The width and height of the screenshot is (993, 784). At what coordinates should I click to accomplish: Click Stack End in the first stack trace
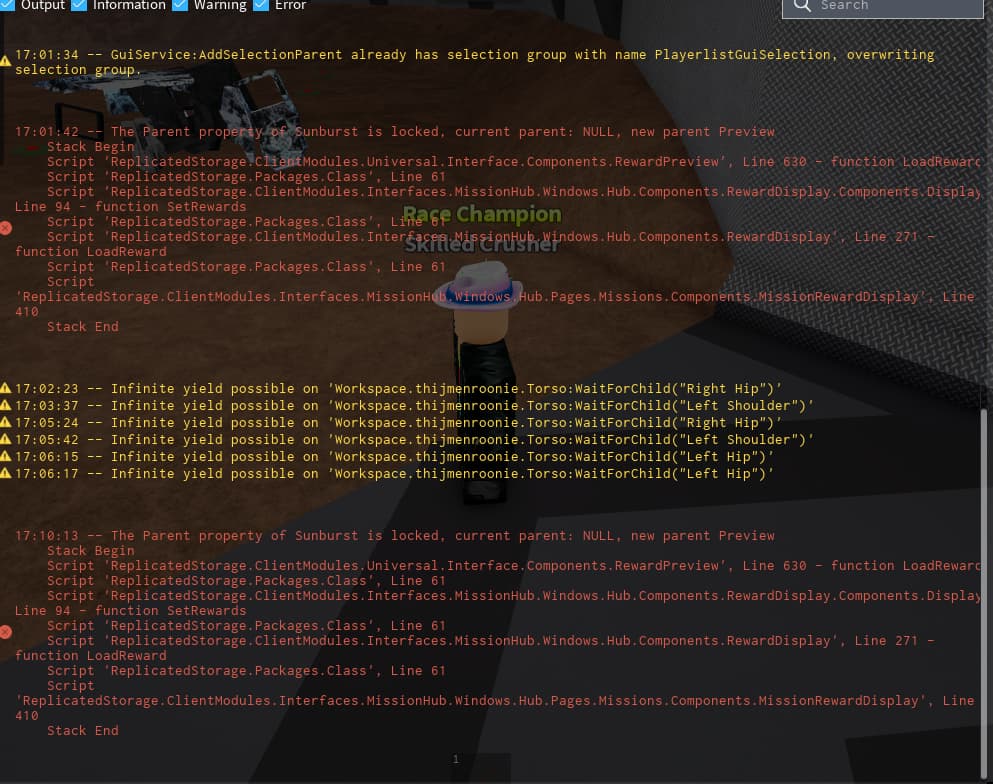pyautogui.click(x=82, y=326)
